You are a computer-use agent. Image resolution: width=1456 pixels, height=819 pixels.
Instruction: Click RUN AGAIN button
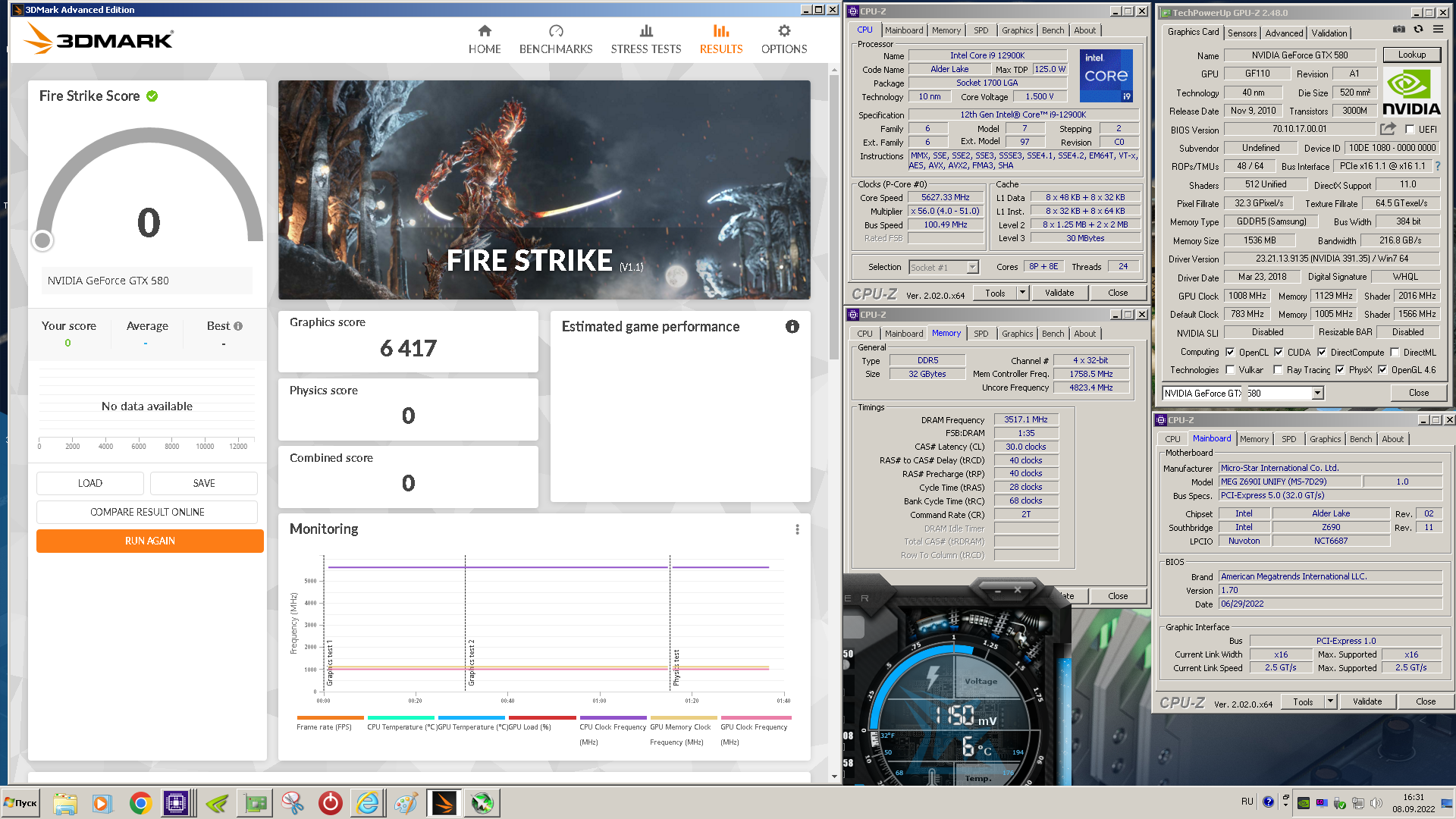150,541
